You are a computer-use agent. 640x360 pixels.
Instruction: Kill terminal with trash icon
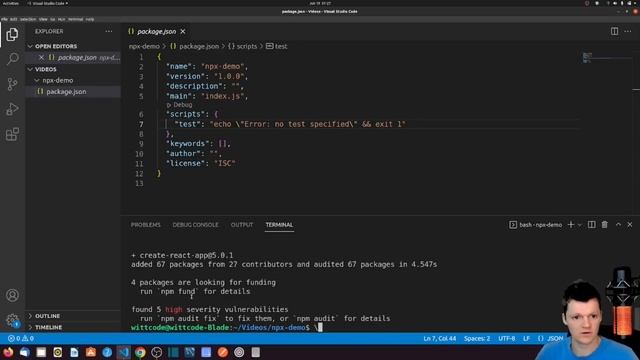604,224
